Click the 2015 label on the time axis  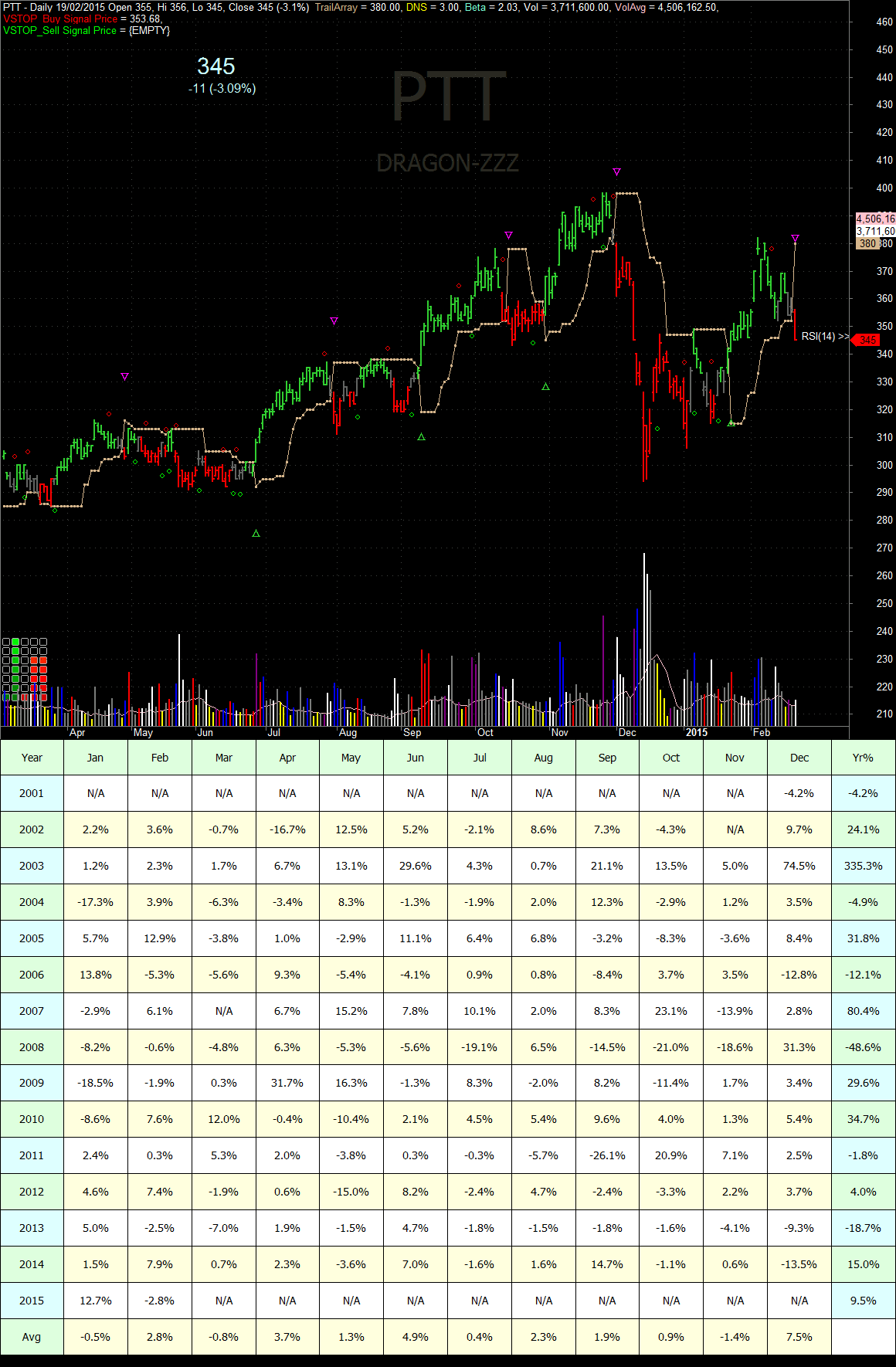point(697,732)
